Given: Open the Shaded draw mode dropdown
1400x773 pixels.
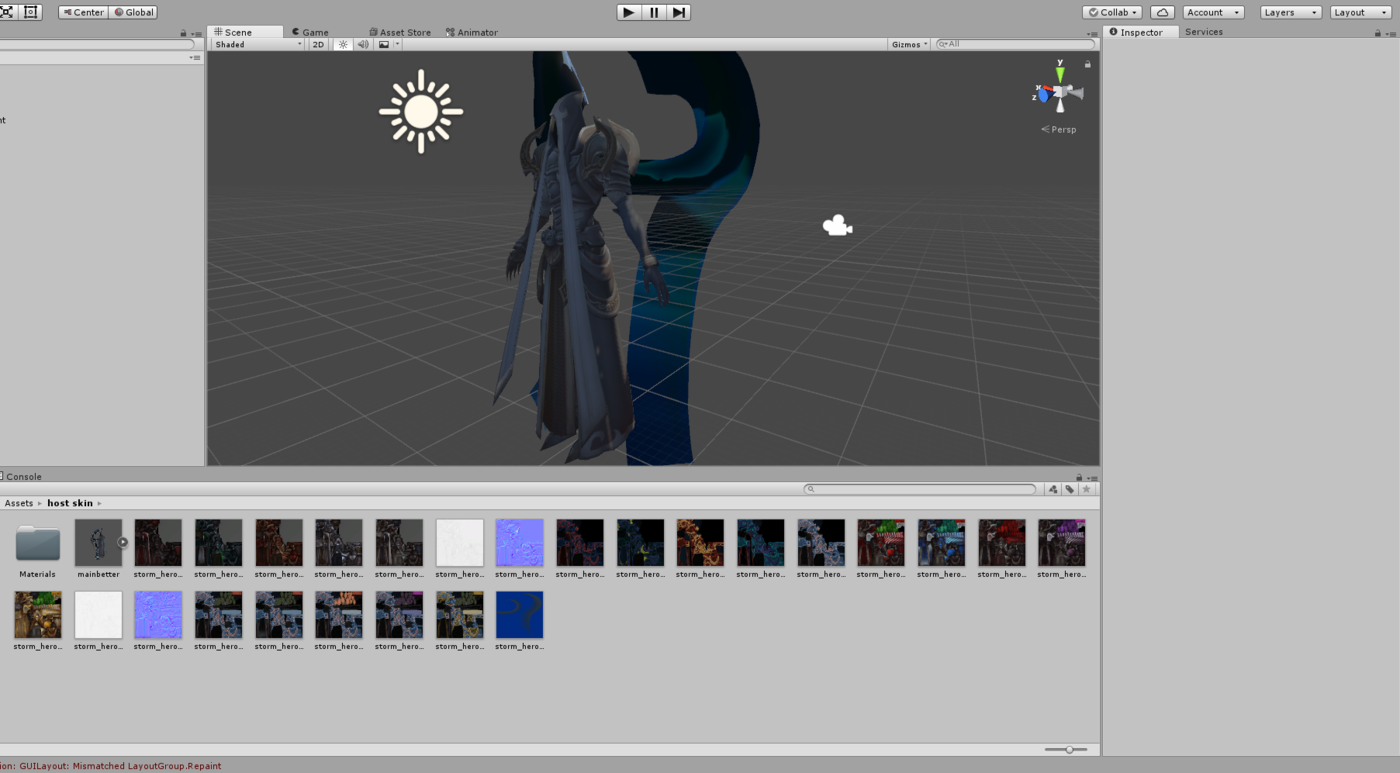Looking at the screenshot, I should 258,44.
